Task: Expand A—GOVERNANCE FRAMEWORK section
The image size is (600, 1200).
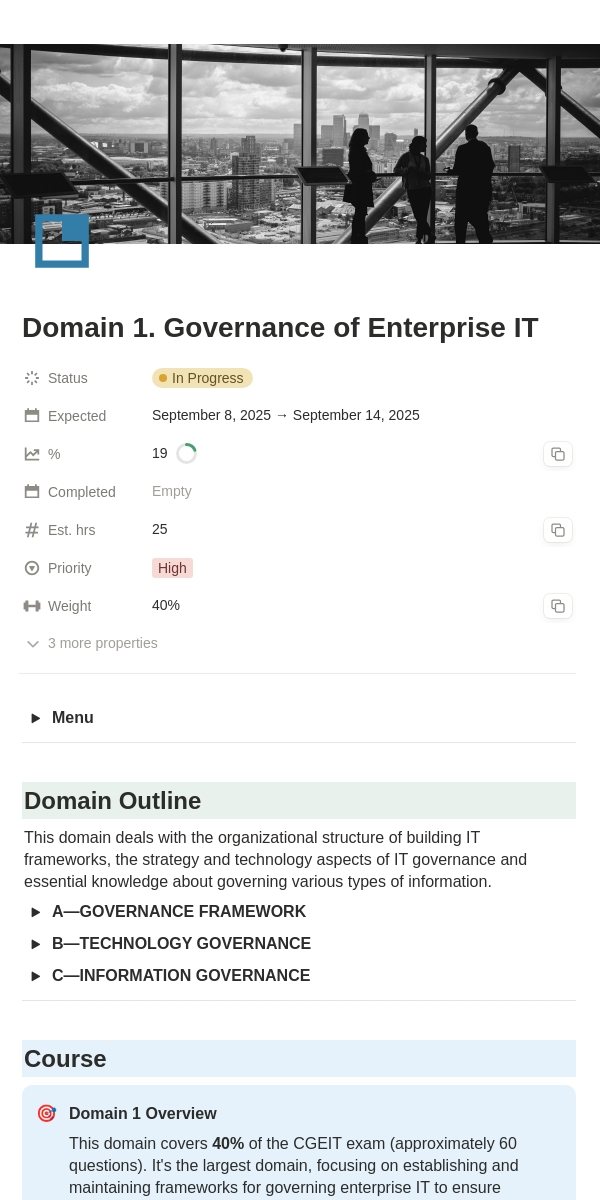Action: point(36,912)
